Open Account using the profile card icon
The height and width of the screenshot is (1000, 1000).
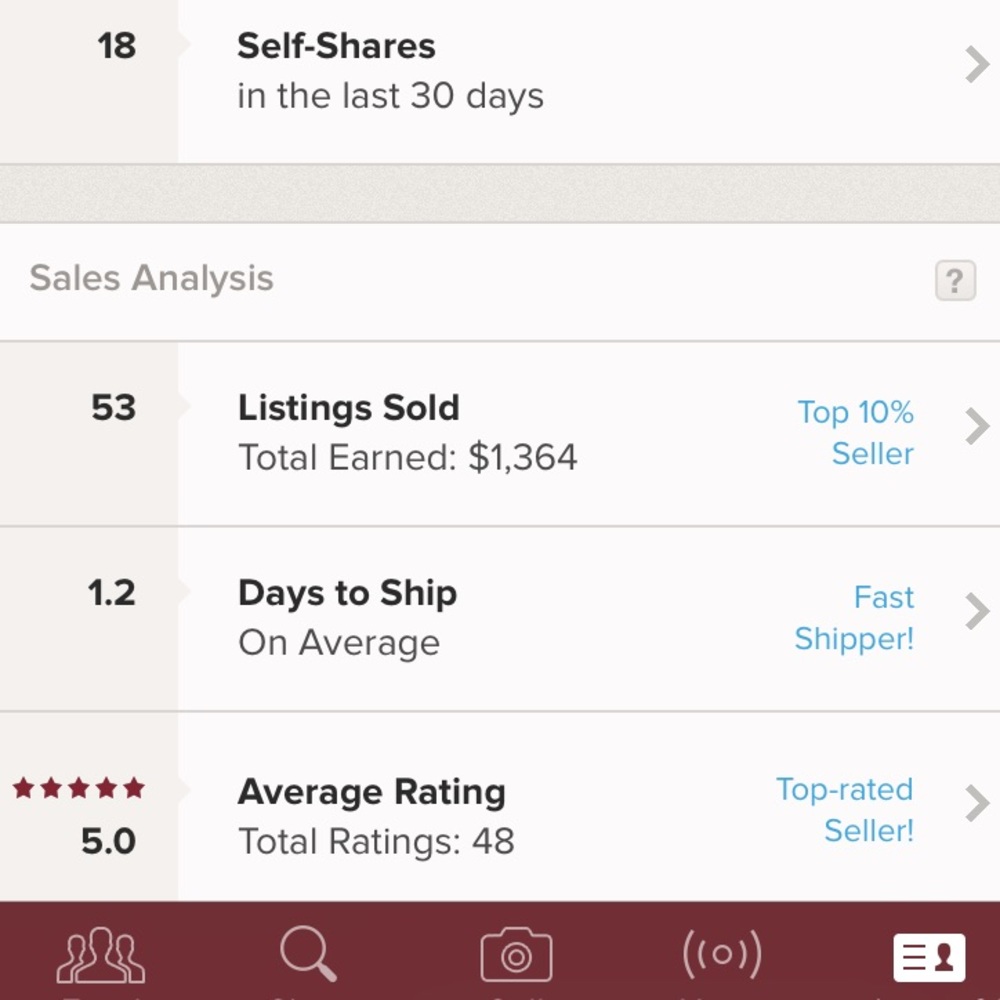pos(929,956)
